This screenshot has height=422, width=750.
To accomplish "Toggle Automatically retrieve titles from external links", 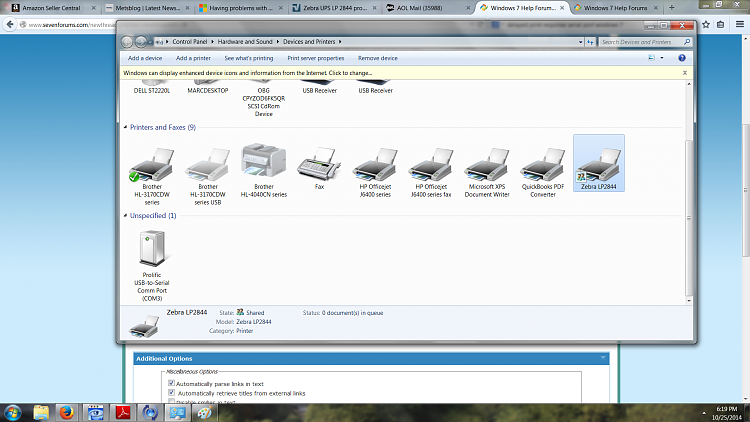I will pyautogui.click(x=171, y=393).
